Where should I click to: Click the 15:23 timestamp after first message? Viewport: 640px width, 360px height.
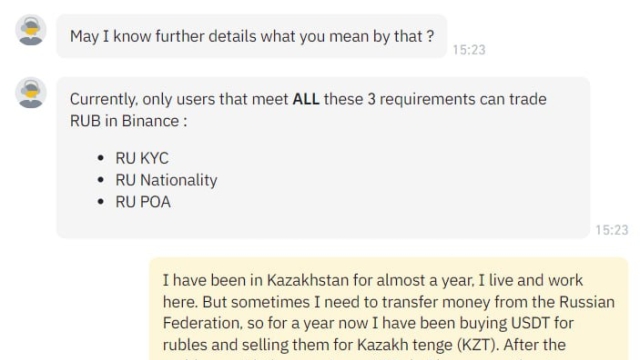tap(469, 50)
